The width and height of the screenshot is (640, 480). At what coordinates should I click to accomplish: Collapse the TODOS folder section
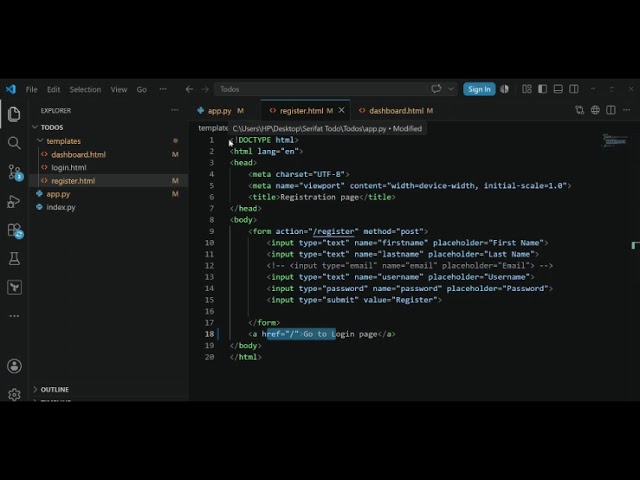click(x=35, y=127)
